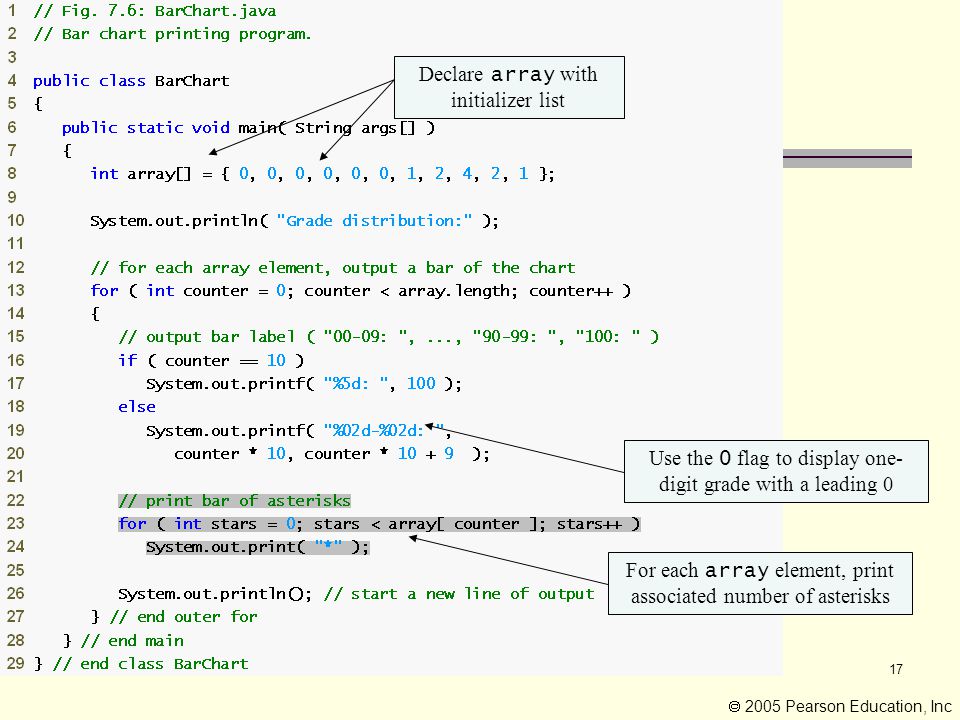Click 'System.out.println(); // start a new line' line
The height and width of the screenshot is (720, 960).
point(356,594)
